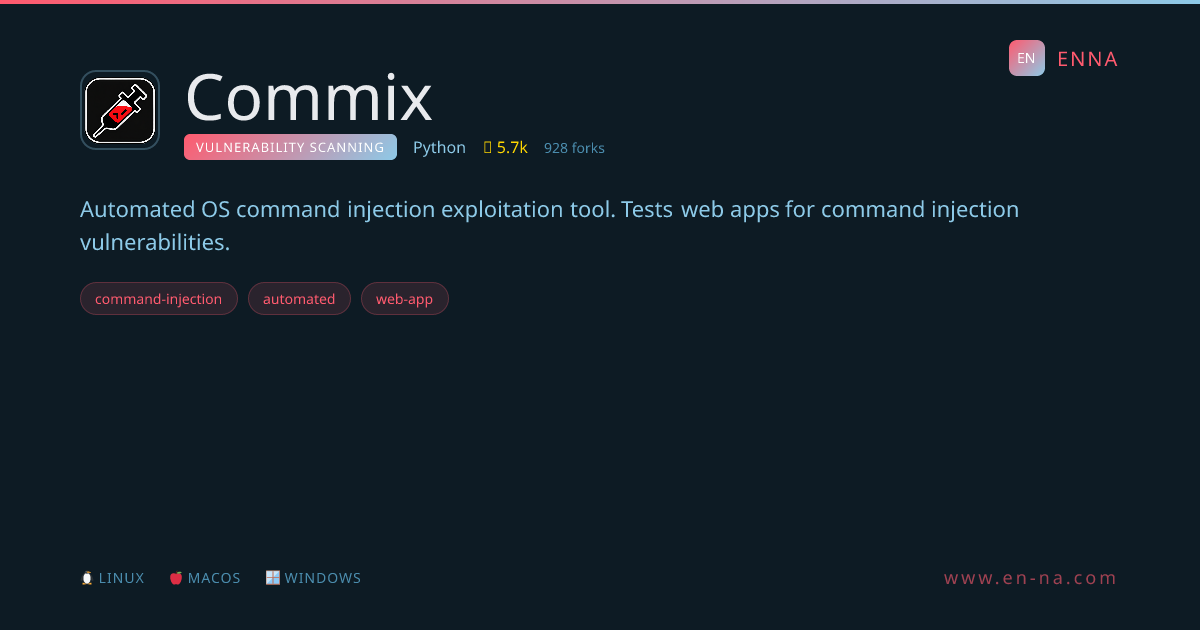Select the Vulnerability Scanning category badge
The height and width of the screenshot is (630, 1200).
(290, 147)
